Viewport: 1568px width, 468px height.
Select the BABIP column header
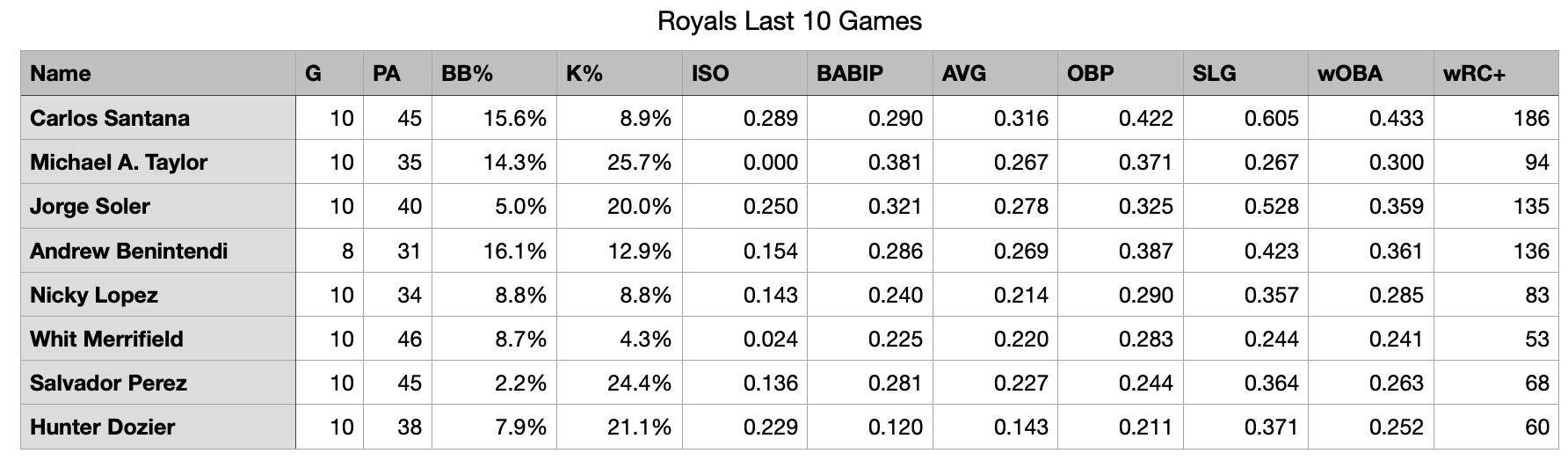click(x=849, y=74)
